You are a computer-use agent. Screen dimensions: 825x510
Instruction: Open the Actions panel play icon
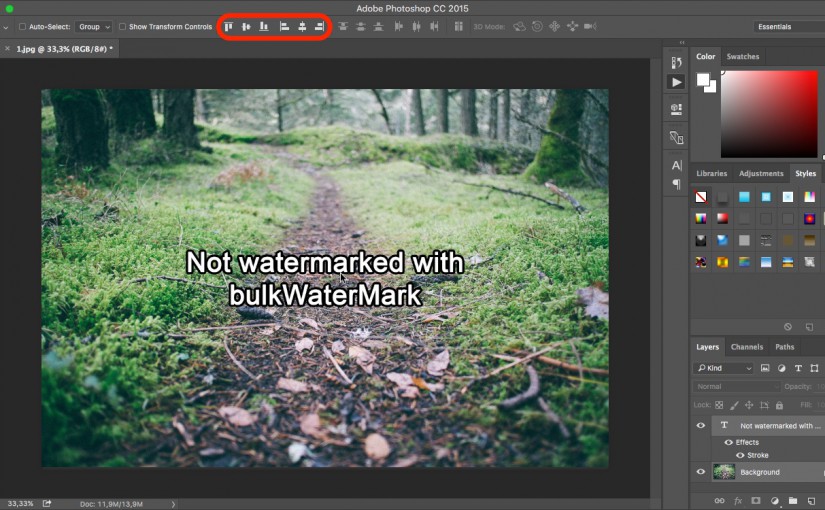(x=677, y=82)
